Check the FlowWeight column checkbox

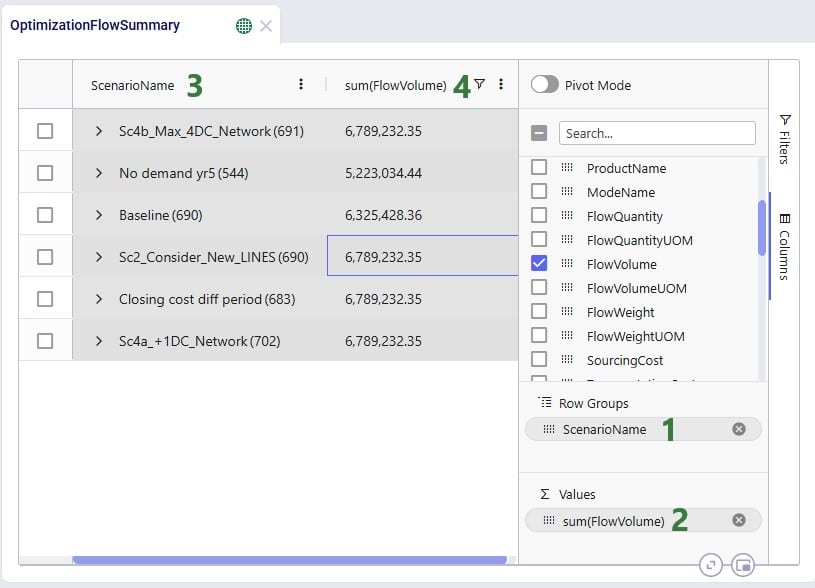click(x=539, y=311)
